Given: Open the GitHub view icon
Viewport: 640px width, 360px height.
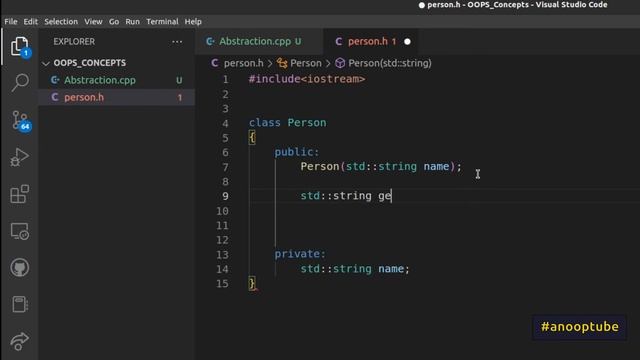Looking at the screenshot, I should (x=20, y=268).
